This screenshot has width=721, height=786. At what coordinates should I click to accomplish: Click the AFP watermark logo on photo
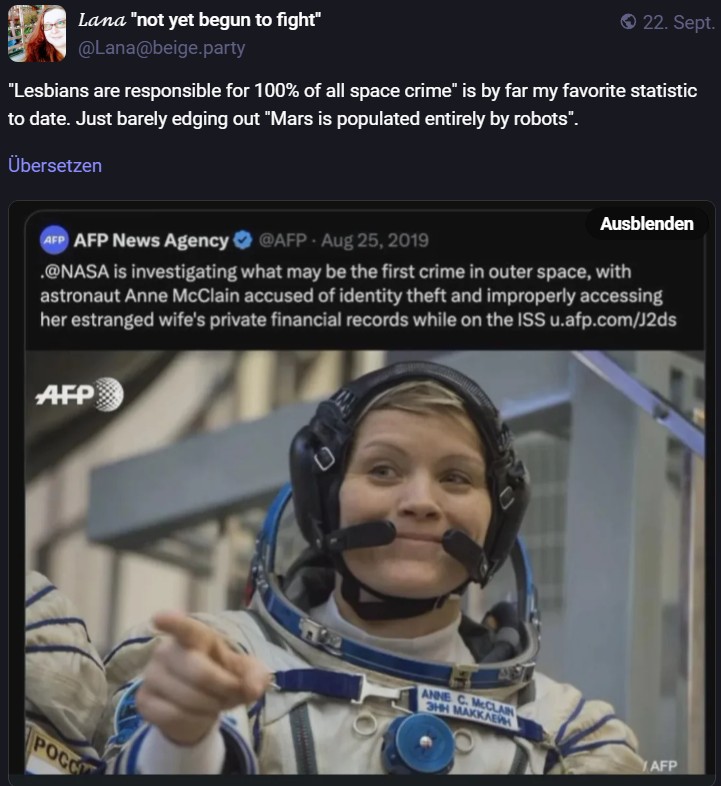click(79, 394)
